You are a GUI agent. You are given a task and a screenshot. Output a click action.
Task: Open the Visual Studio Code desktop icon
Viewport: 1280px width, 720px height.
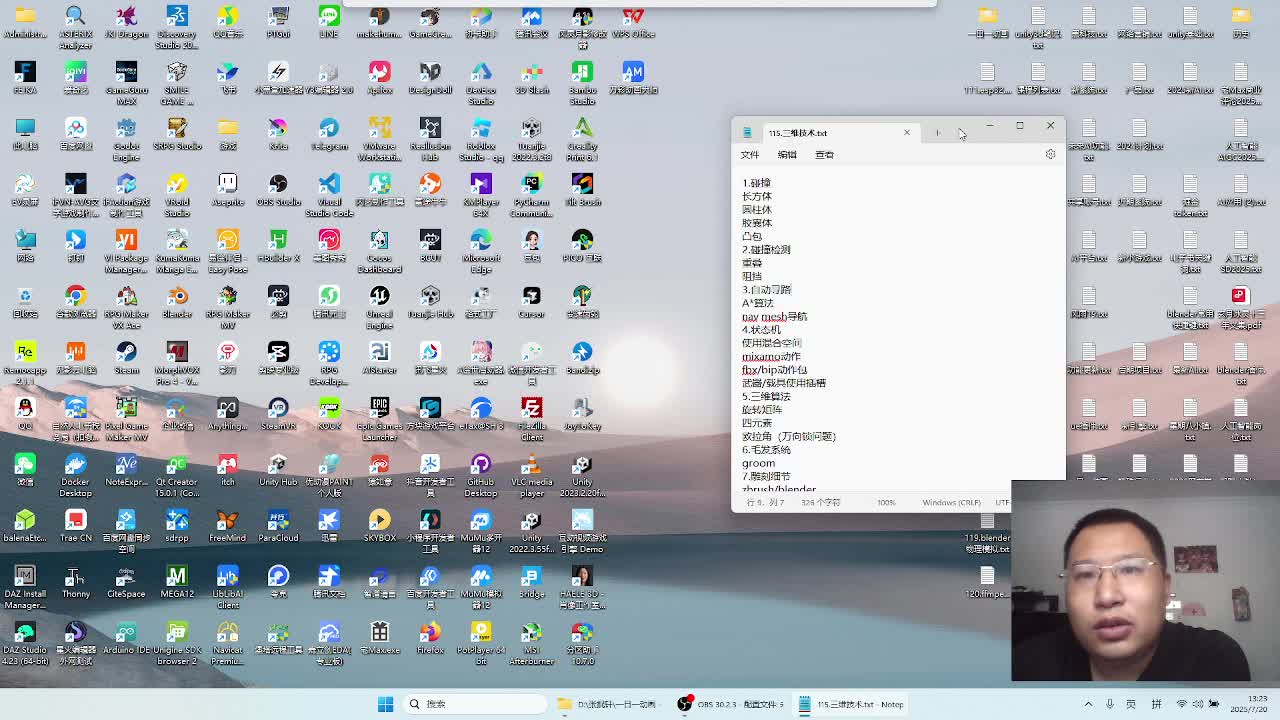pos(329,194)
